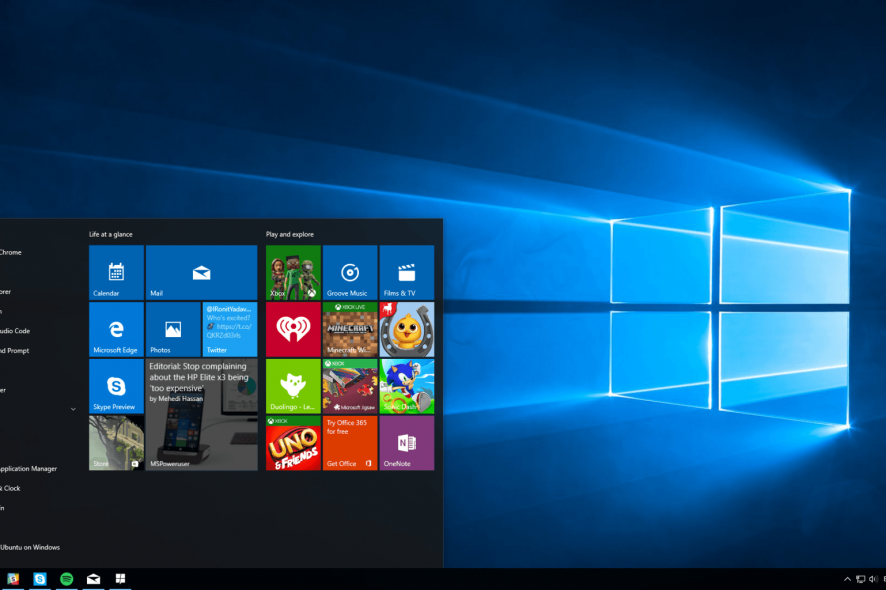The height and width of the screenshot is (590, 886).
Task: Open Spotify from the taskbar
Action: coord(67,579)
